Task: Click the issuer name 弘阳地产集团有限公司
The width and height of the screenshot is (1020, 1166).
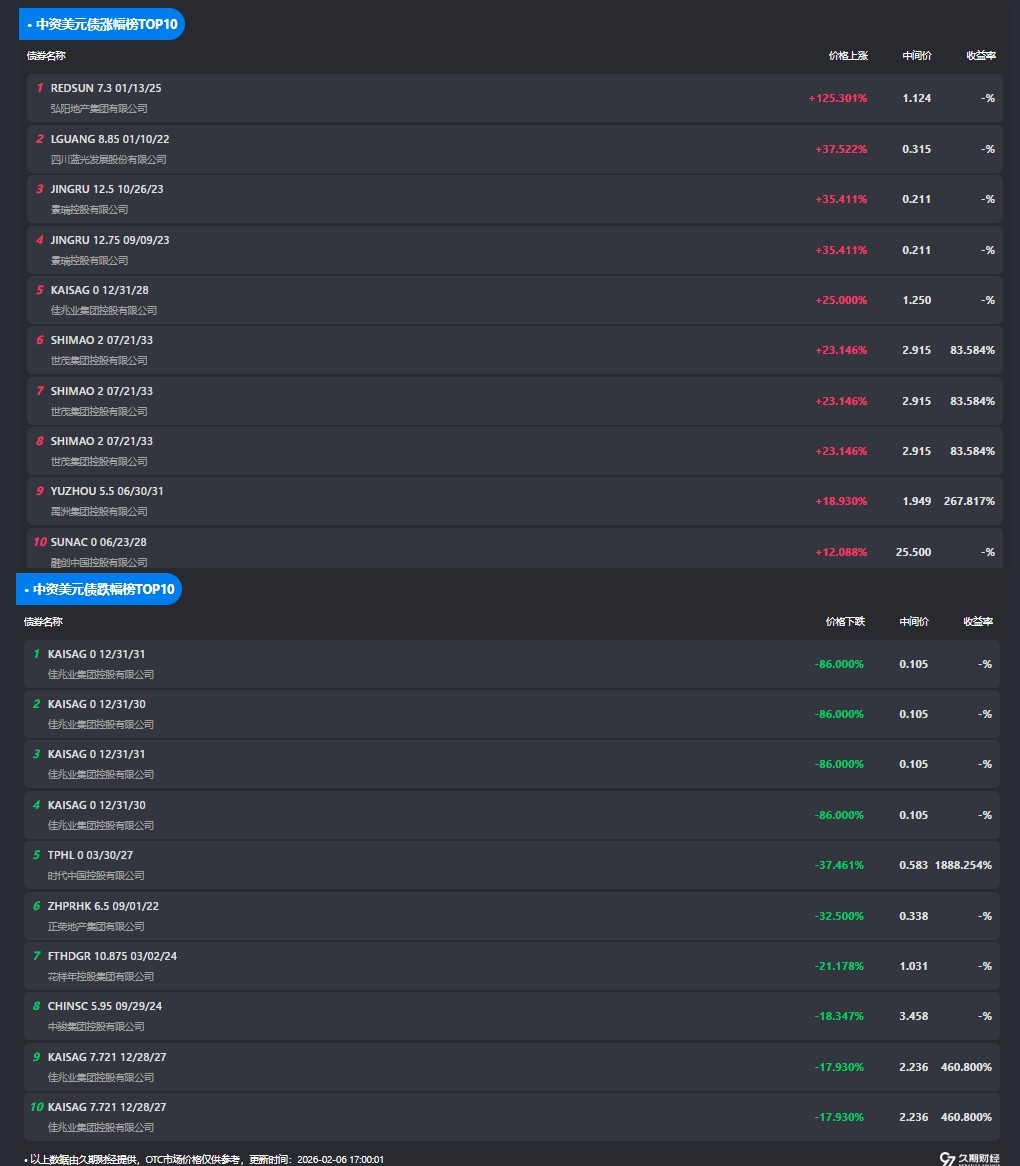Action: 99,108
